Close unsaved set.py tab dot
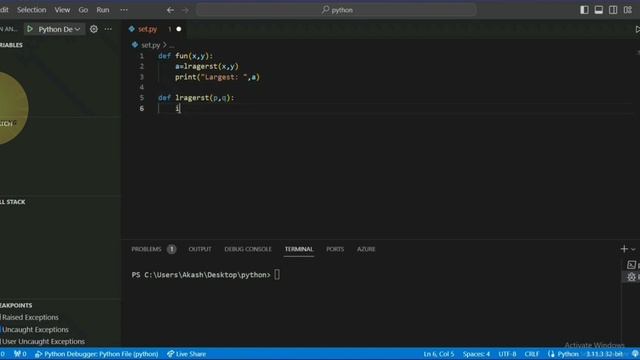 pos(179,29)
